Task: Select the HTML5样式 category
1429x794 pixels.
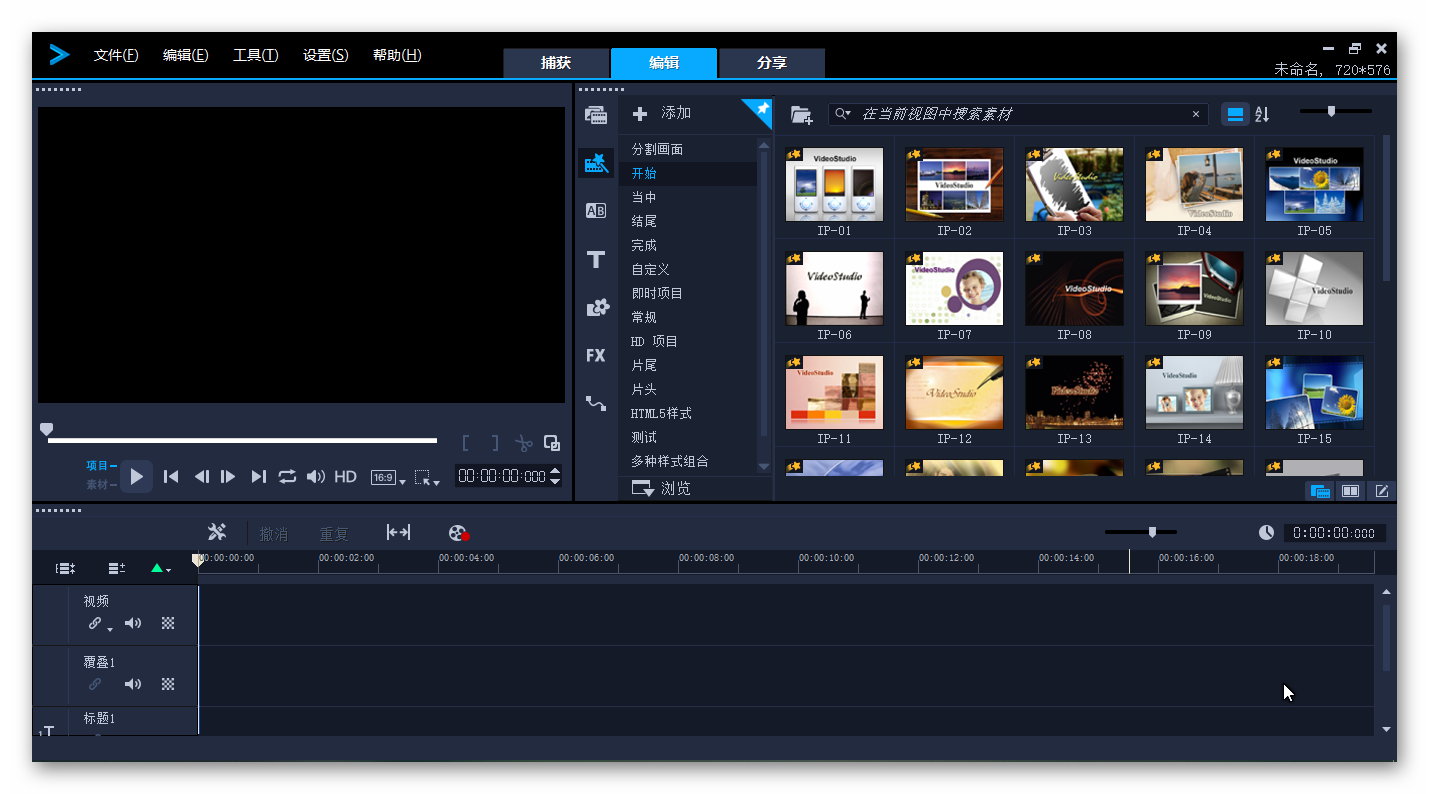Action: [x=661, y=413]
